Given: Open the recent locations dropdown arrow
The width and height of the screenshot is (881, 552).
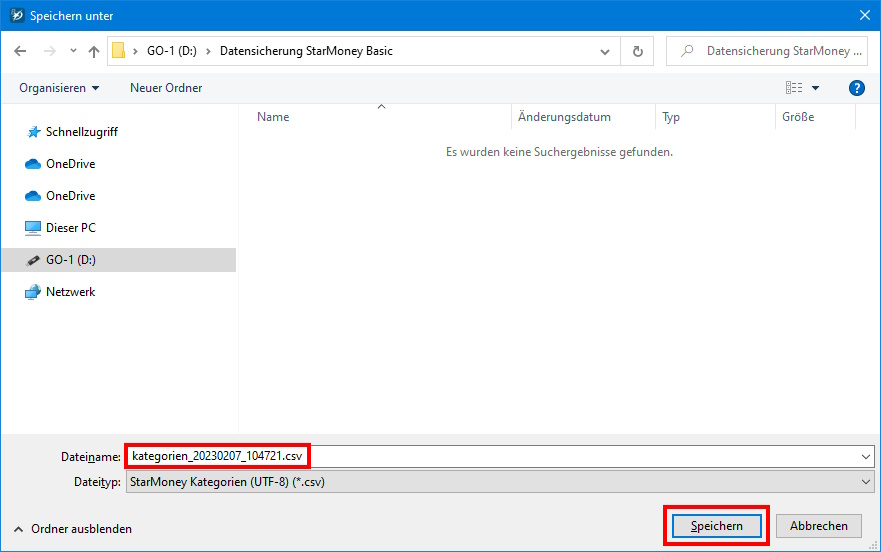Looking at the screenshot, I should pyautogui.click(x=73, y=51).
